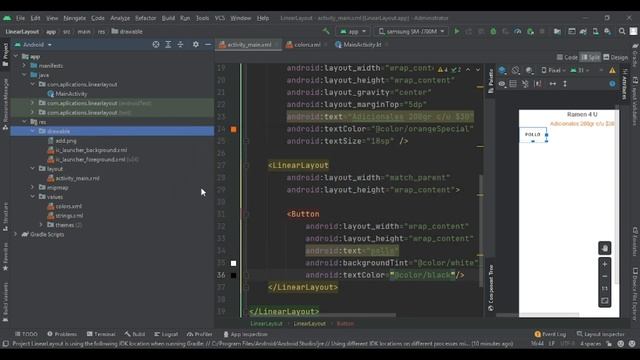Open the API 31 version dropdown in preview
The width and height of the screenshot is (640, 360).
(581, 70)
